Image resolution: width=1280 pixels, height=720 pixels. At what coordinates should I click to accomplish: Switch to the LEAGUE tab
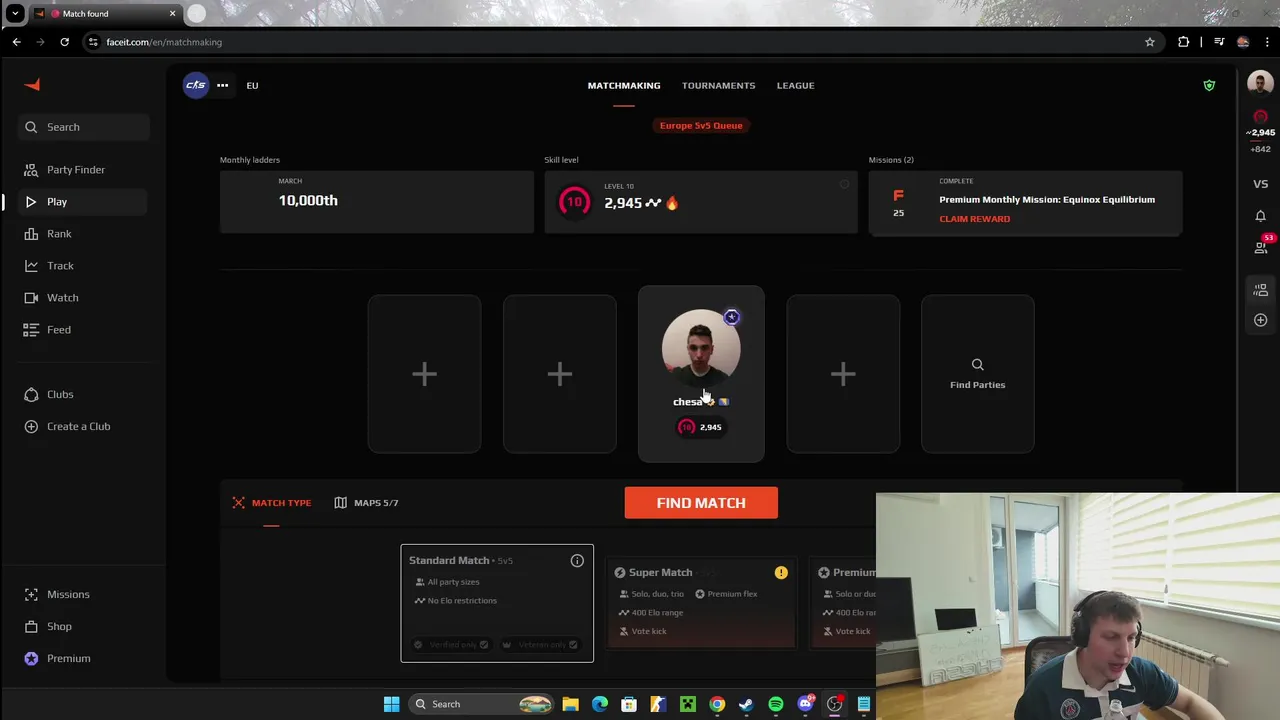(795, 85)
